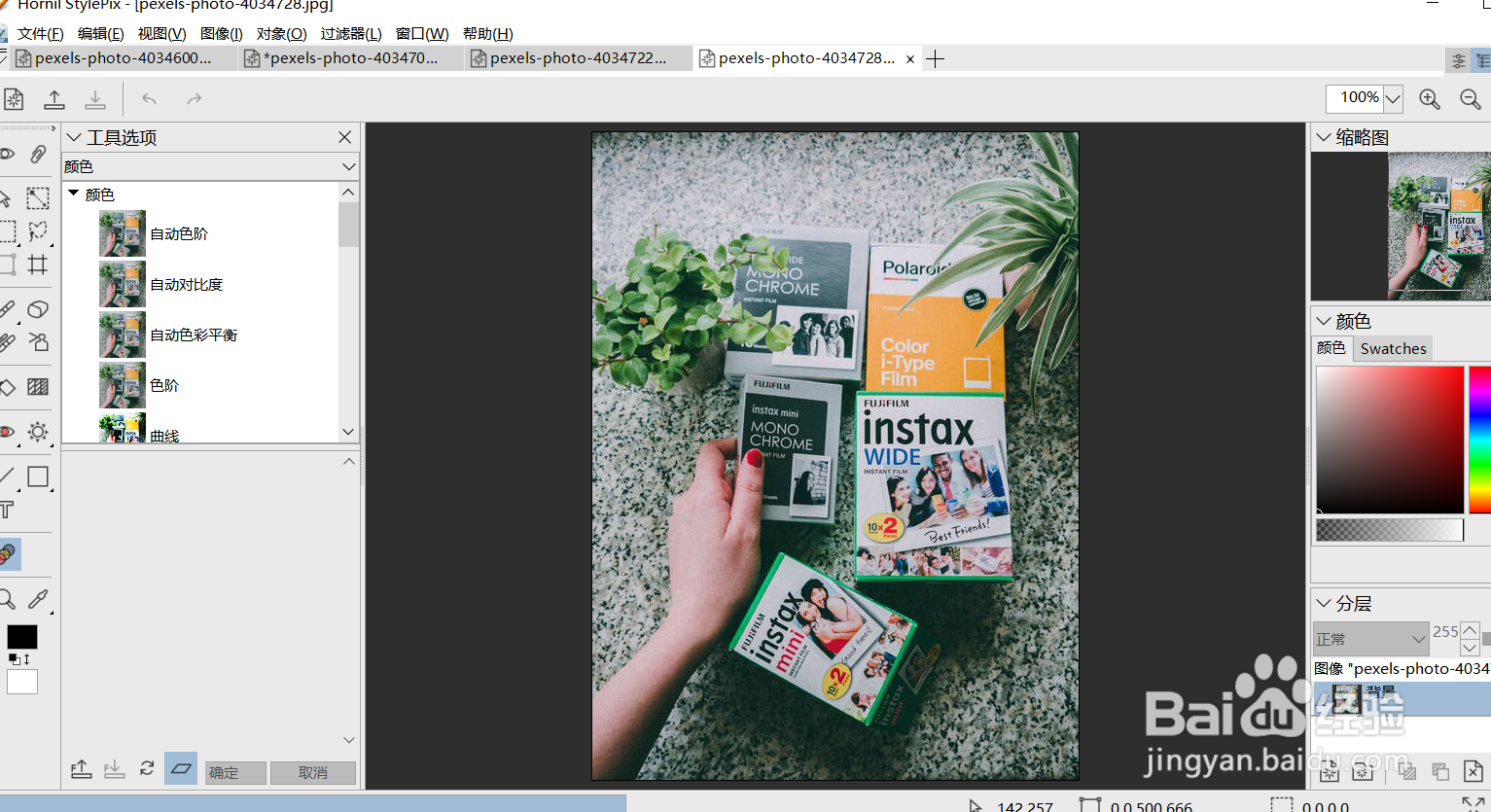The width and height of the screenshot is (1491, 812).
Task: Collapse the 颜色 panel on right
Action: click(1323, 320)
